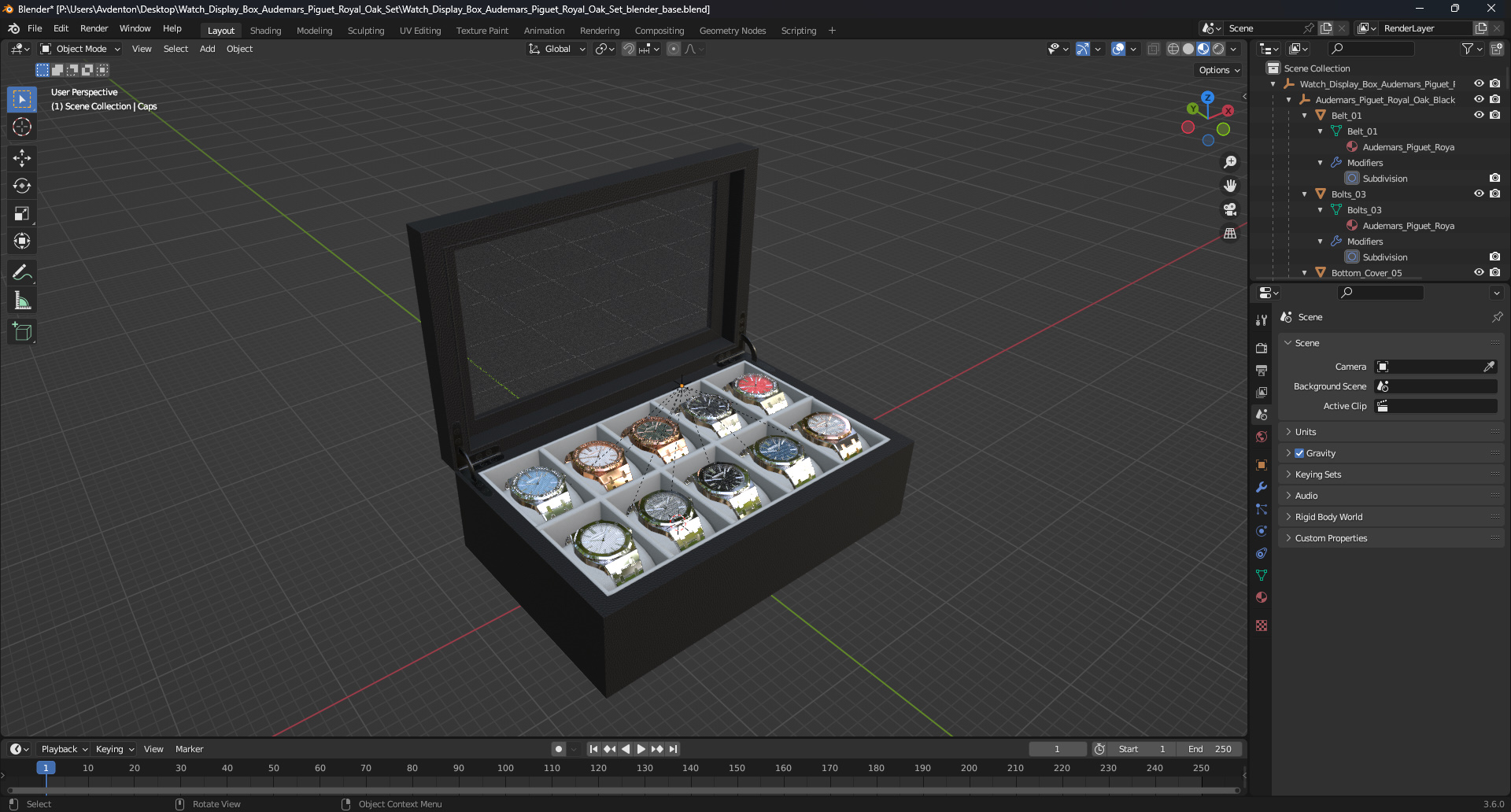The height and width of the screenshot is (812, 1511).
Task: Toggle the Gravity checkbox
Action: [x=1299, y=453]
